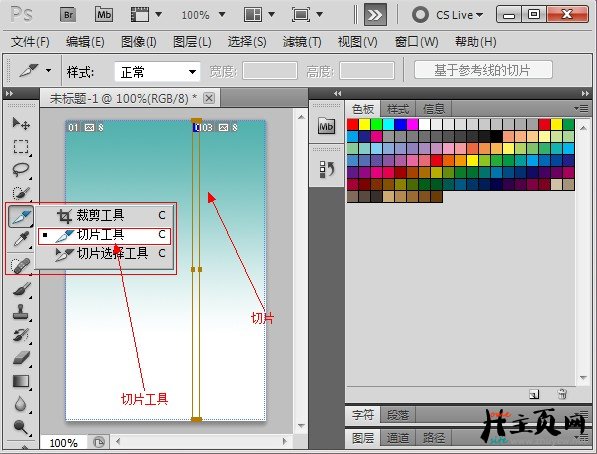Open the 选择(S) menu

pos(247,42)
